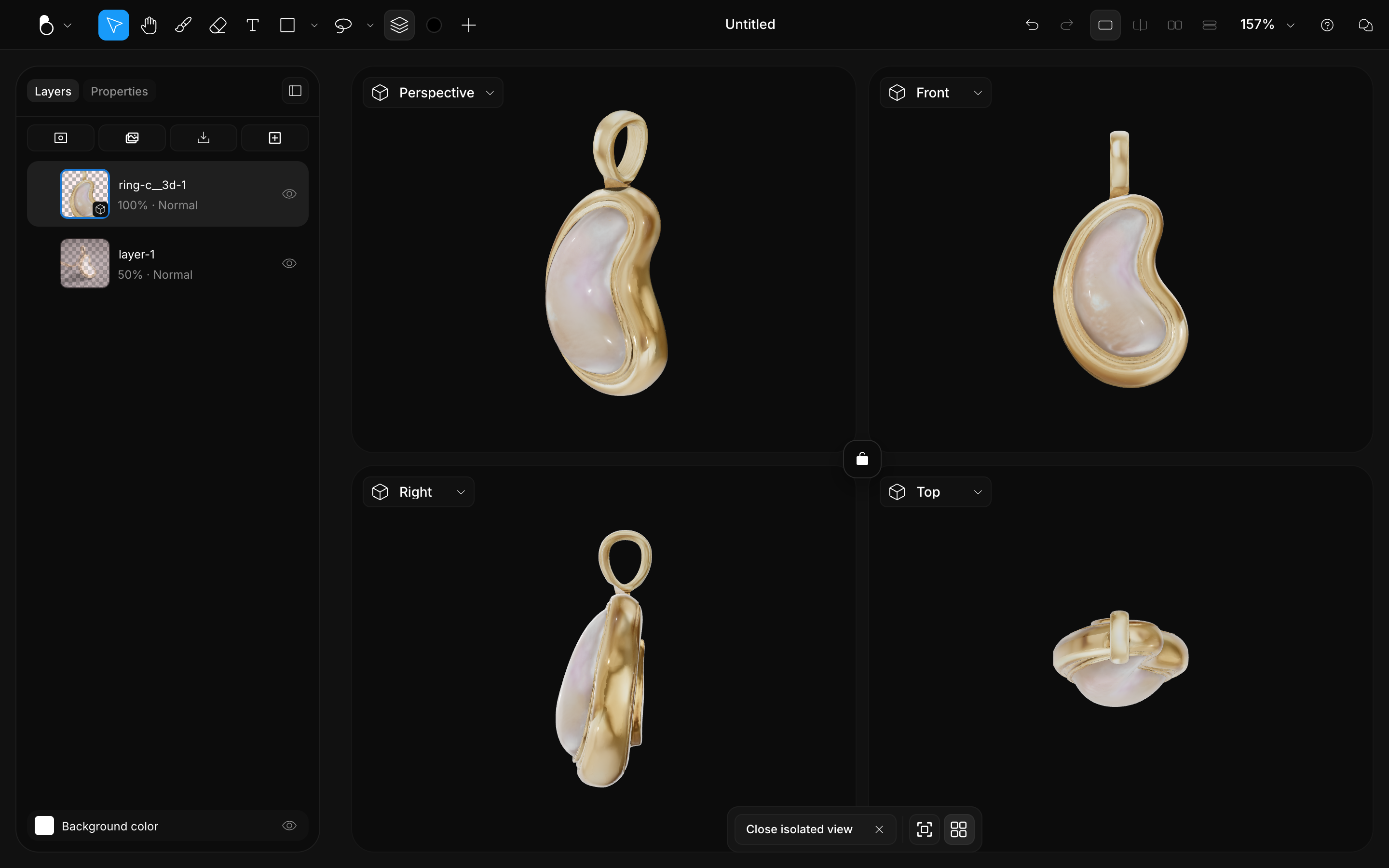Undo the last action

(x=1032, y=25)
